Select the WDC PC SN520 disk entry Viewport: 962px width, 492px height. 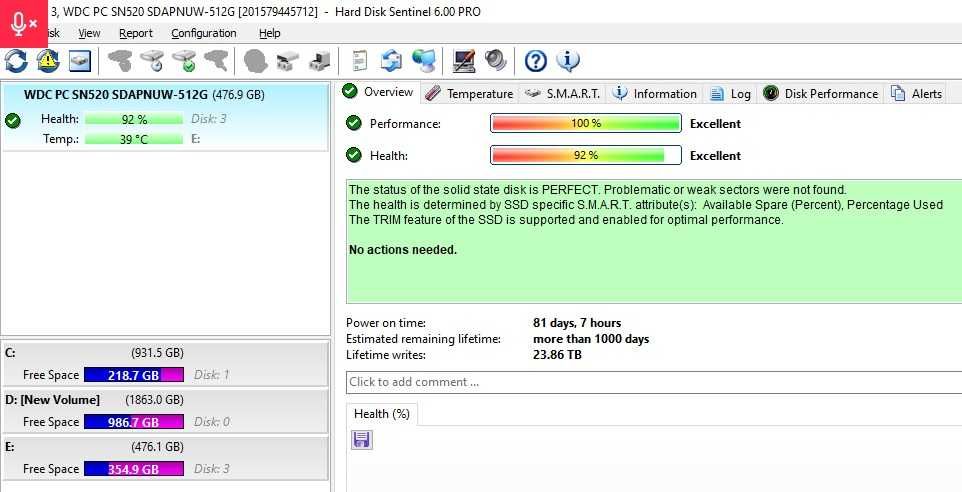click(x=165, y=117)
